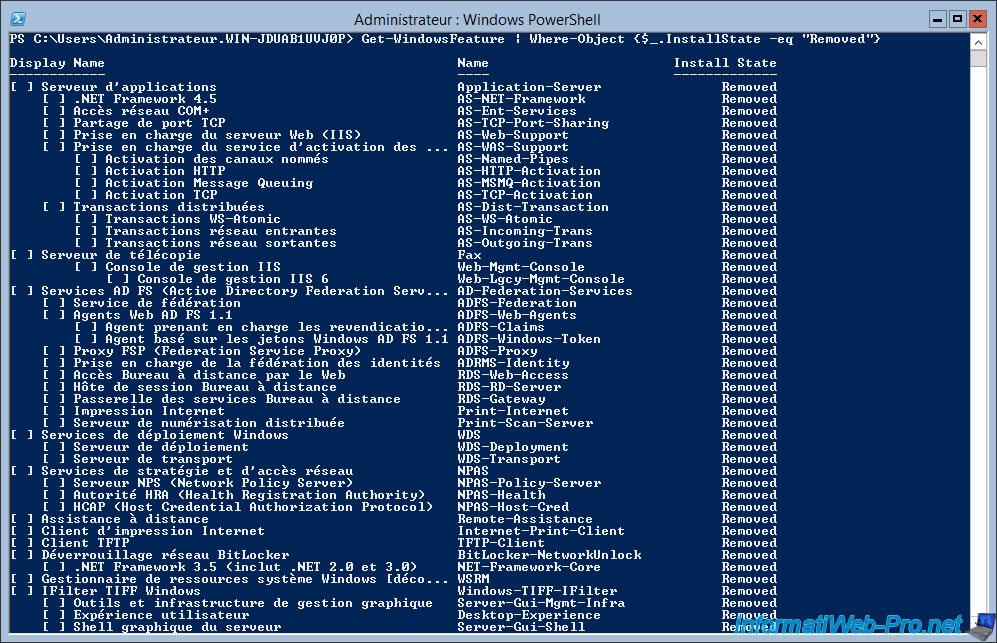Screen dimensions: 997x643
Task: Click Accès Bureau à distance par le Web
Action: pyautogui.click(x=210, y=375)
